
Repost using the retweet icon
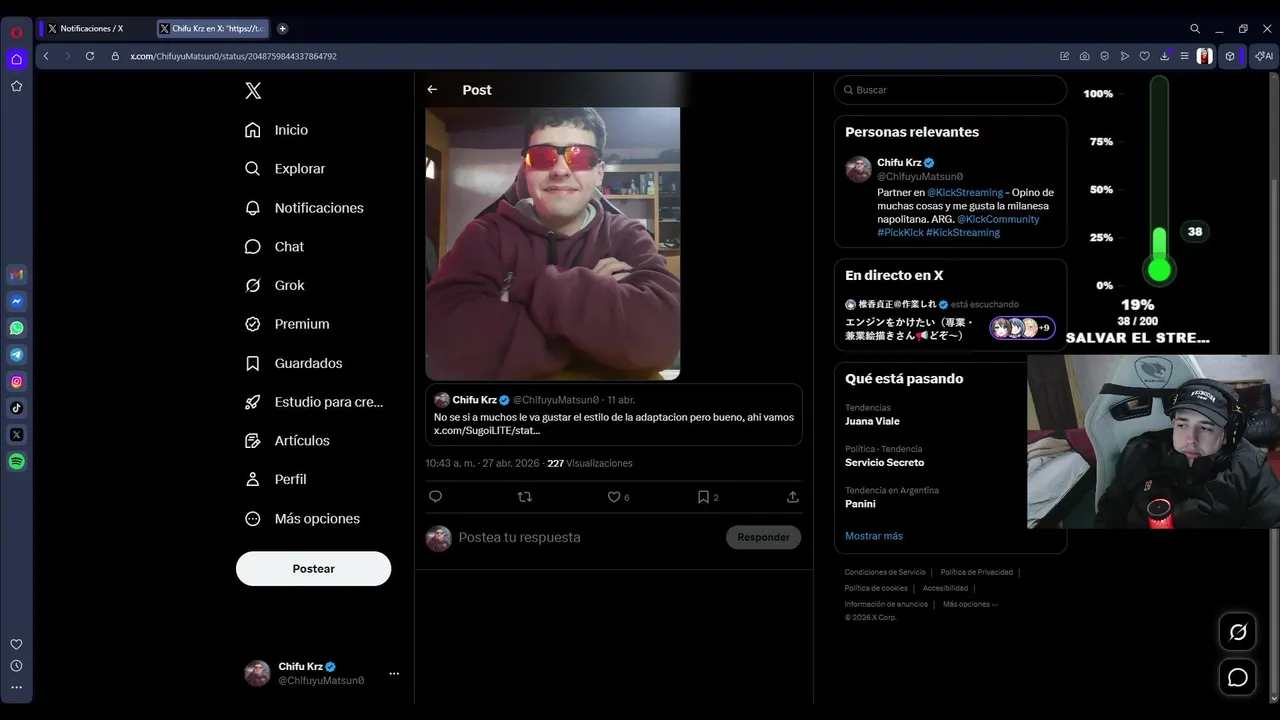pyautogui.click(x=525, y=497)
